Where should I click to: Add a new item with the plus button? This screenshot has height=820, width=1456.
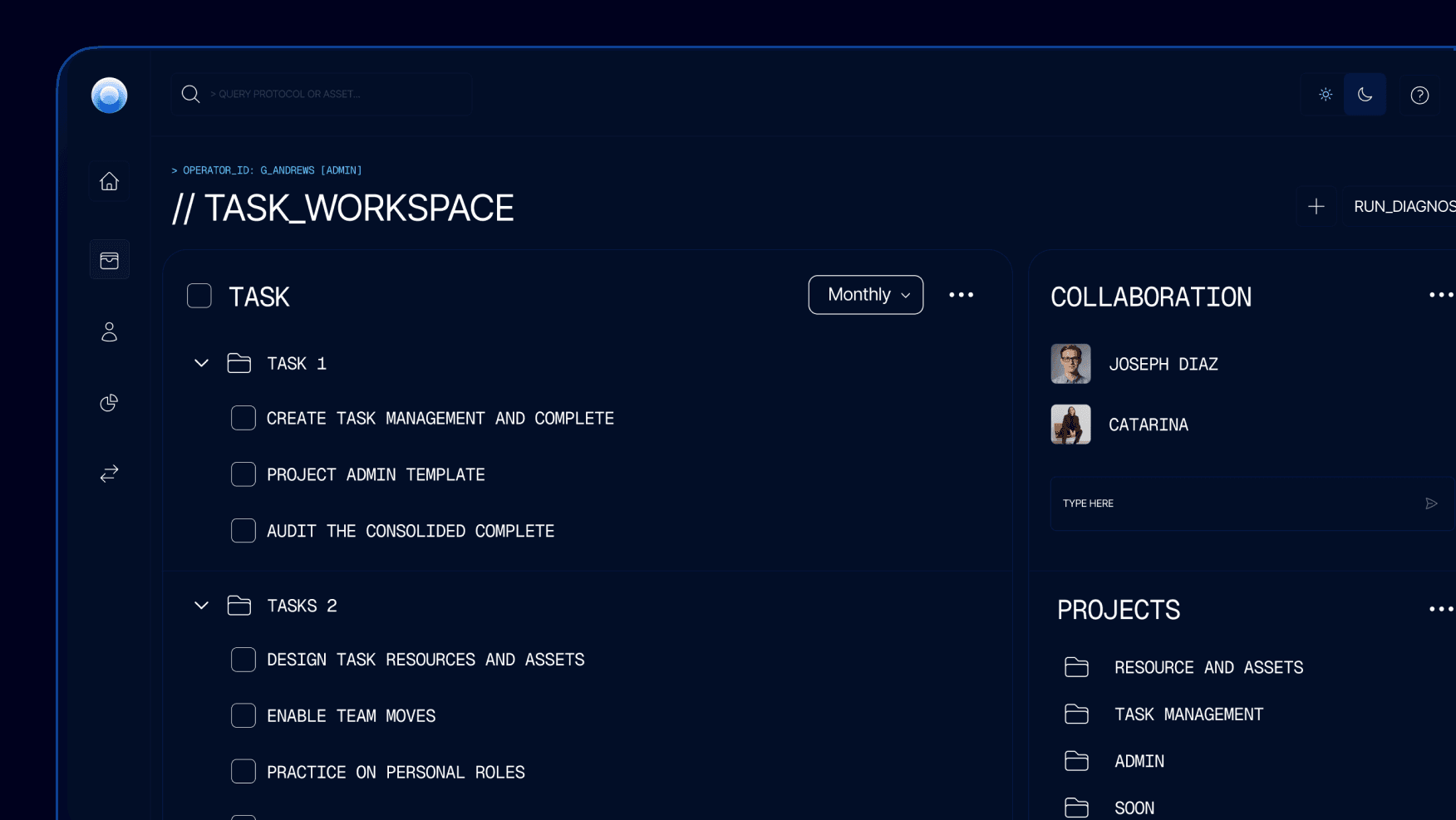coord(1316,206)
